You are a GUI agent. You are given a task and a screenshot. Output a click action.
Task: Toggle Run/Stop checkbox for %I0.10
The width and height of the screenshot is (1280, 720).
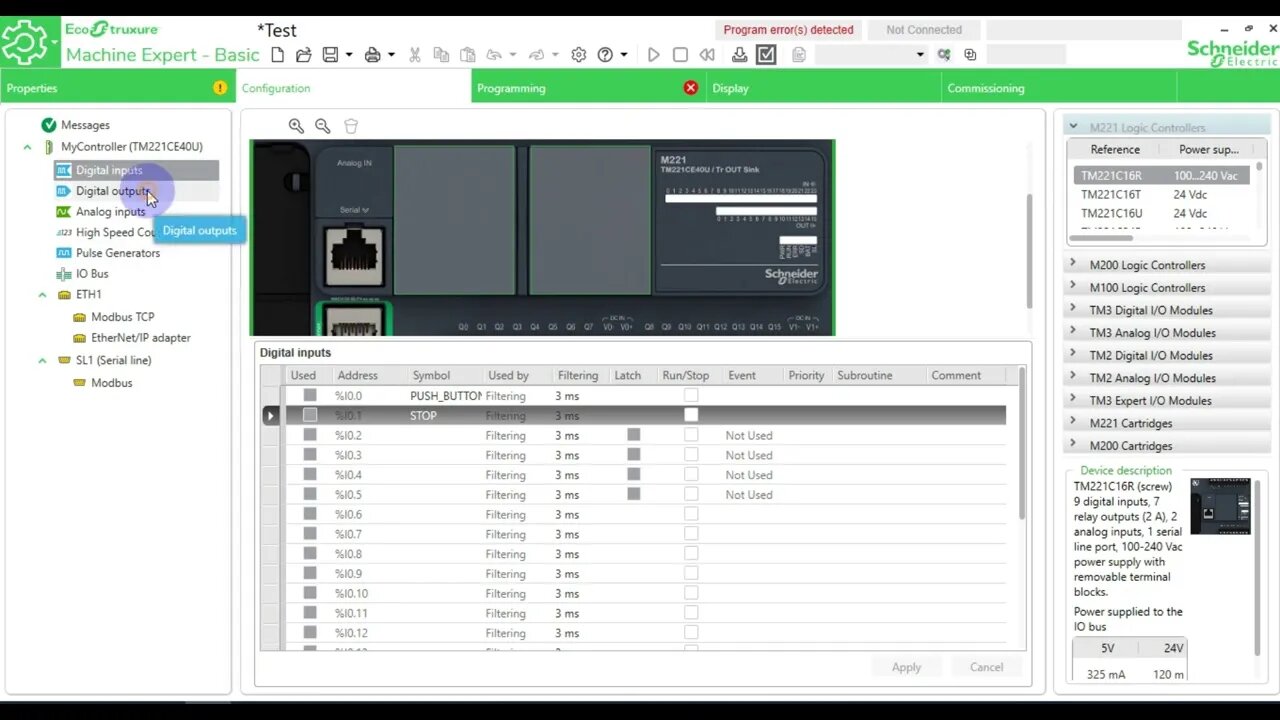tap(691, 593)
